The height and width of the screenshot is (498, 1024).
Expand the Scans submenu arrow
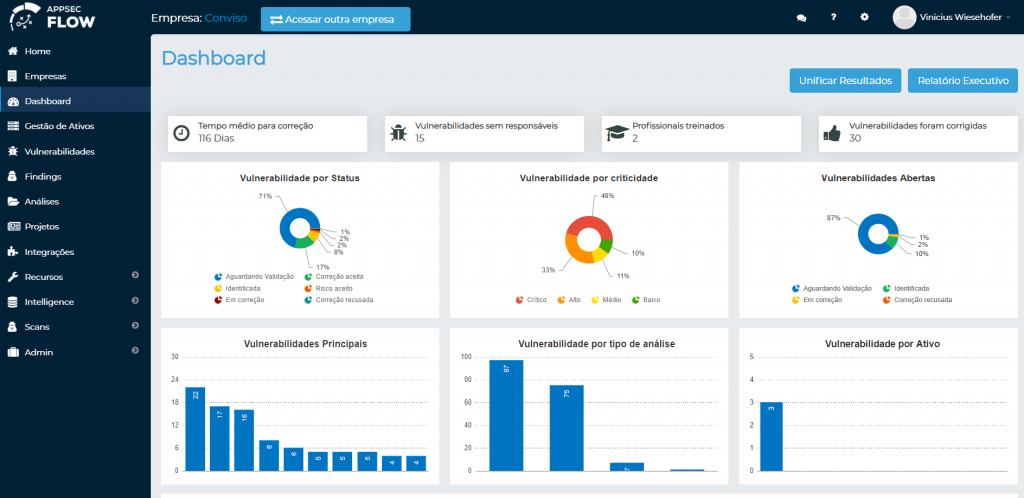click(x=135, y=325)
